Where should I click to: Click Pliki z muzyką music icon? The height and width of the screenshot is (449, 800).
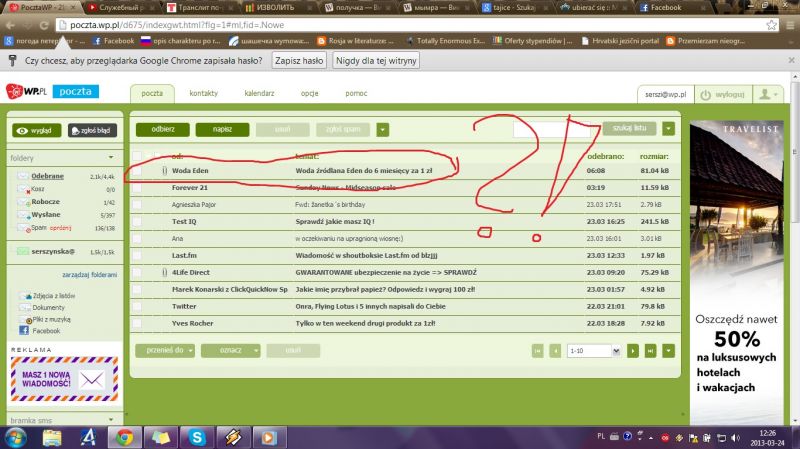pyautogui.click(x=24, y=319)
